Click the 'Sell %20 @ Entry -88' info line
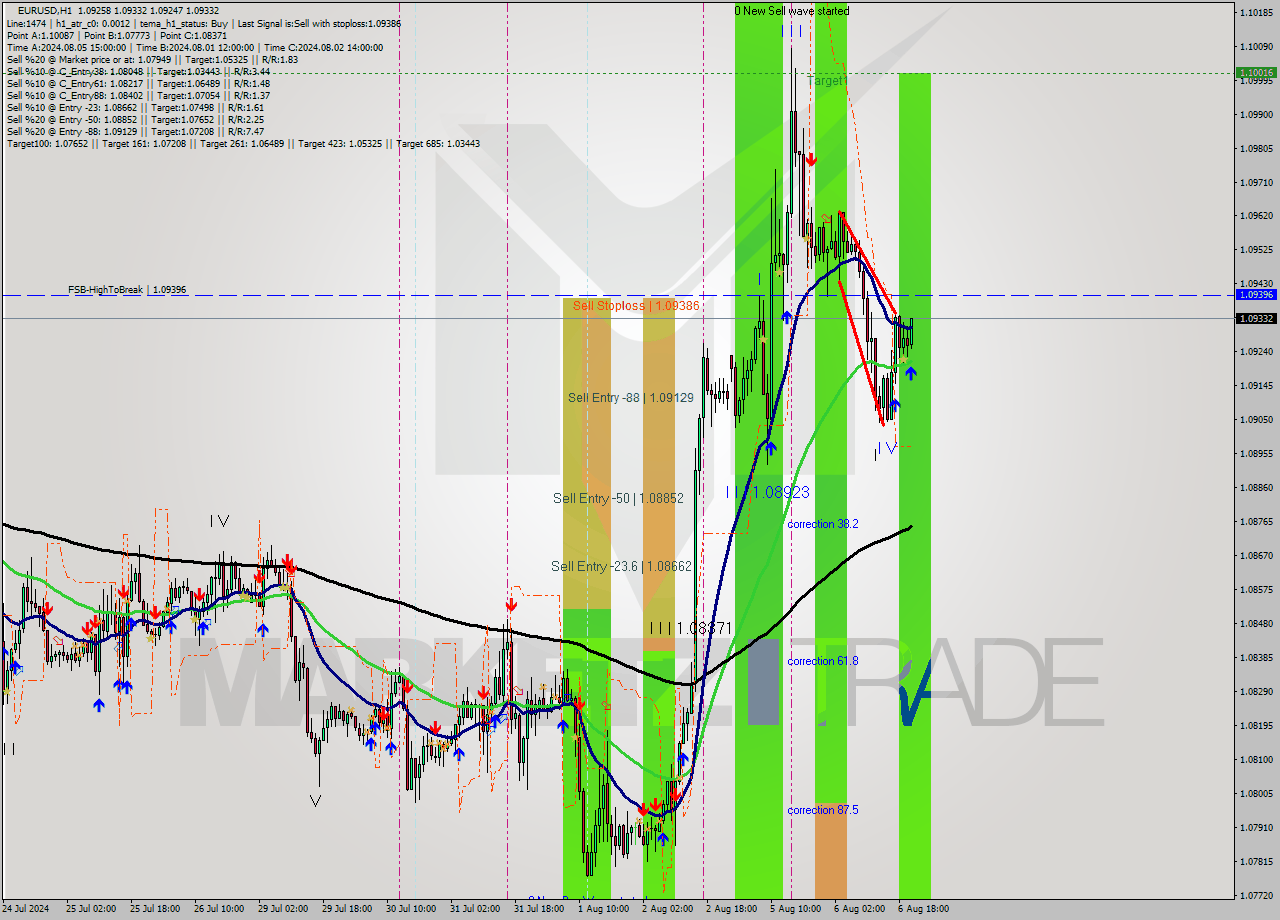 135,131
